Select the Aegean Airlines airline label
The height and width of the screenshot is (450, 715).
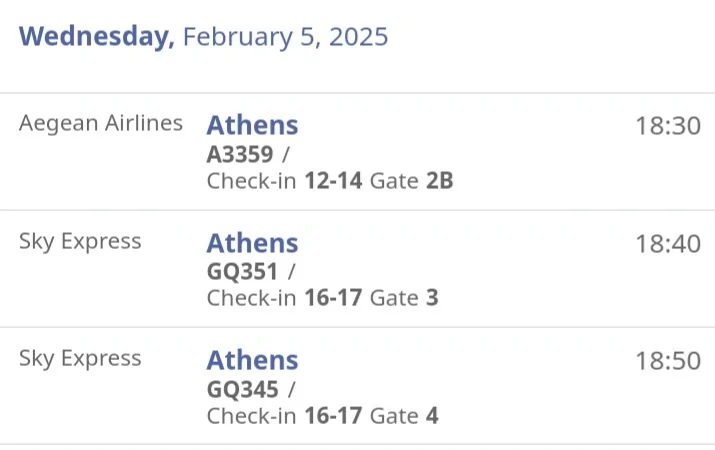tap(101, 124)
